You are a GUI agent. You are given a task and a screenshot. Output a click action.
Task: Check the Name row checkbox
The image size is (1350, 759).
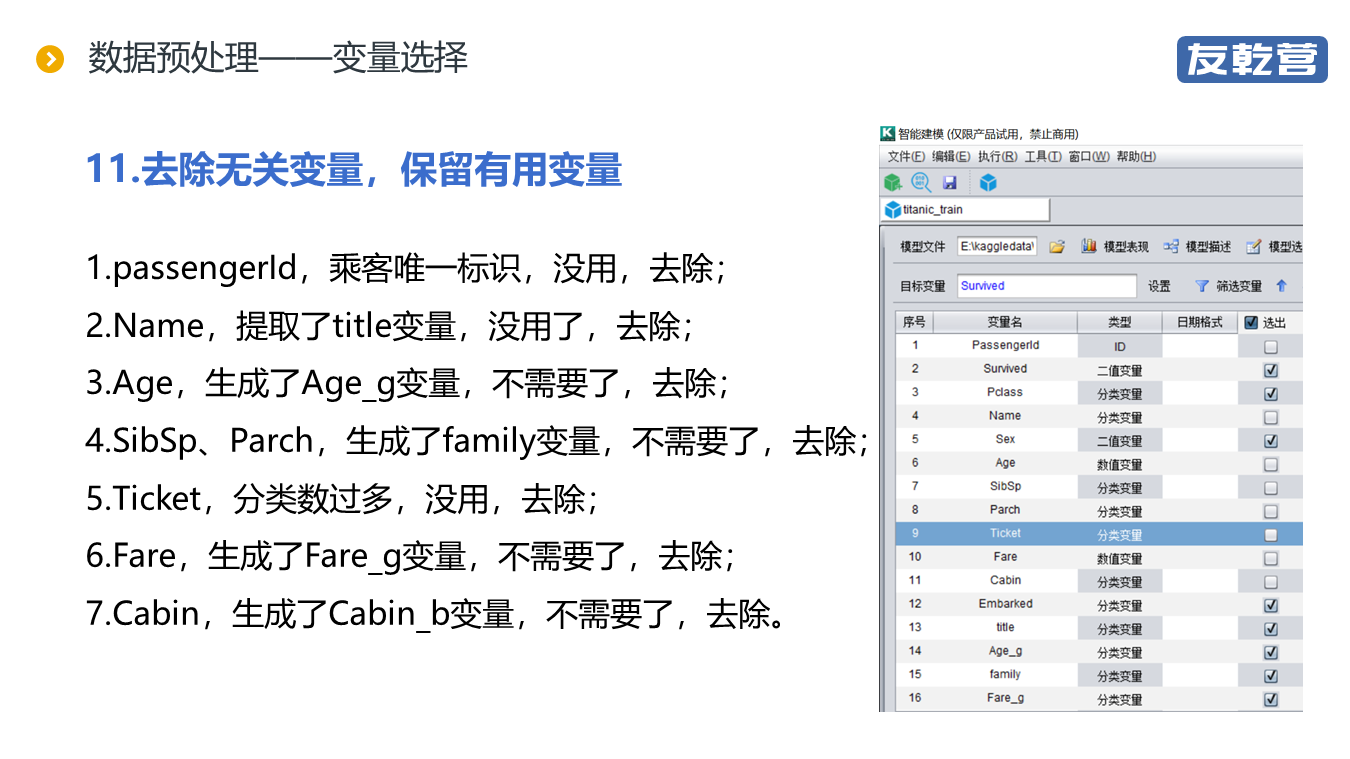(1271, 417)
